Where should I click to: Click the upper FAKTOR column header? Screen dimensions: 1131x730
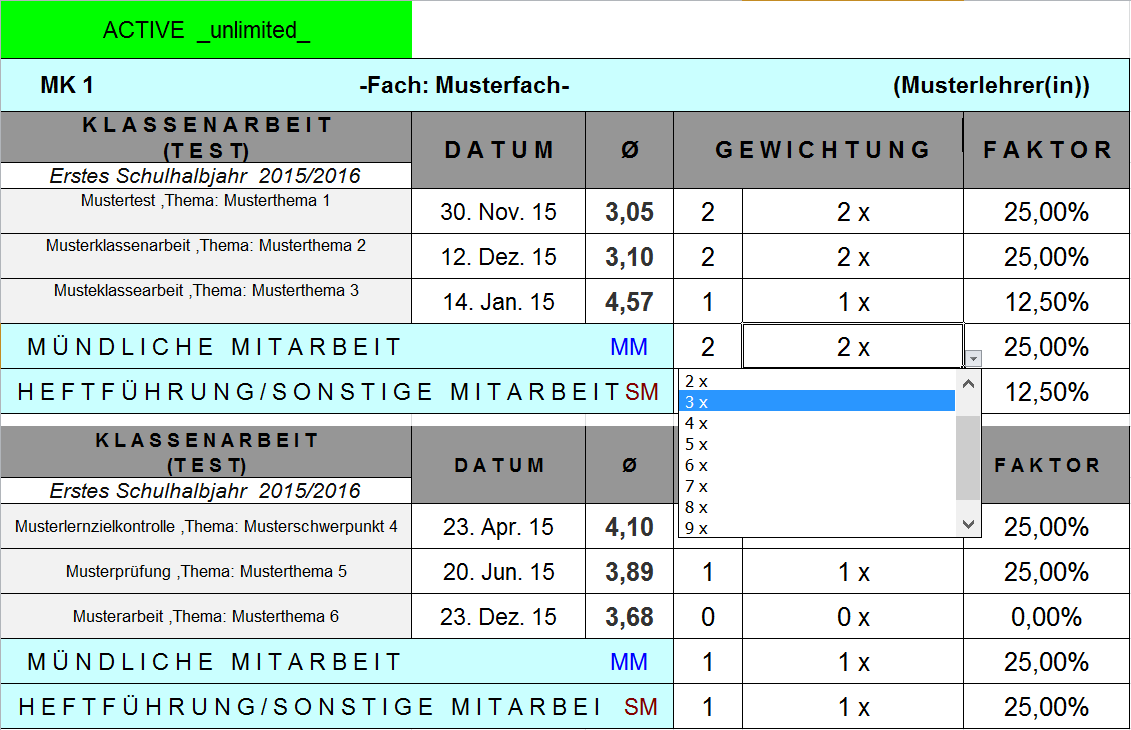(x=1046, y=150)
